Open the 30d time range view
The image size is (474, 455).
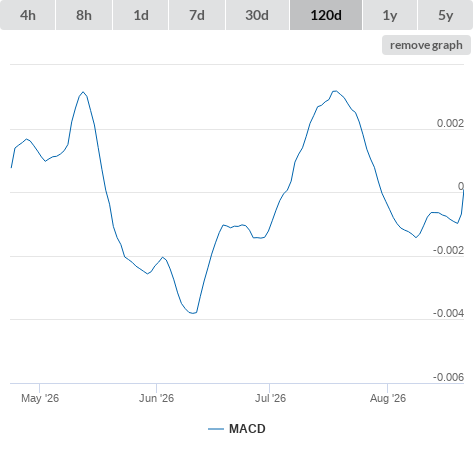click(257, 15)
